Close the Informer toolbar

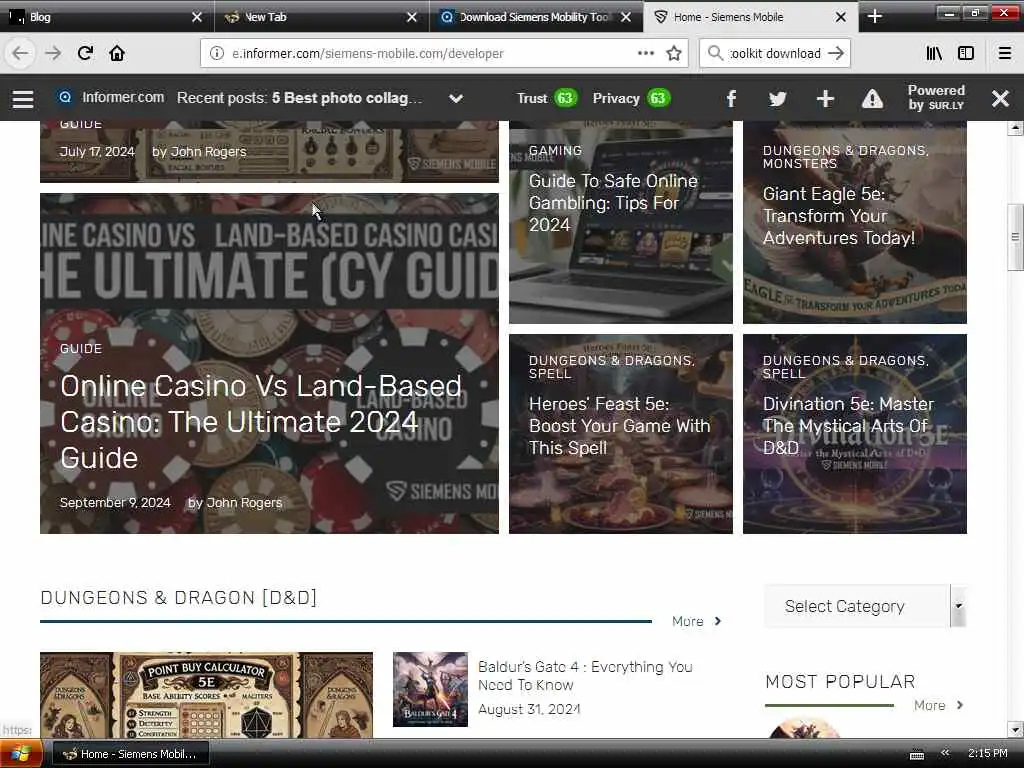click(x=1000, y=99)
